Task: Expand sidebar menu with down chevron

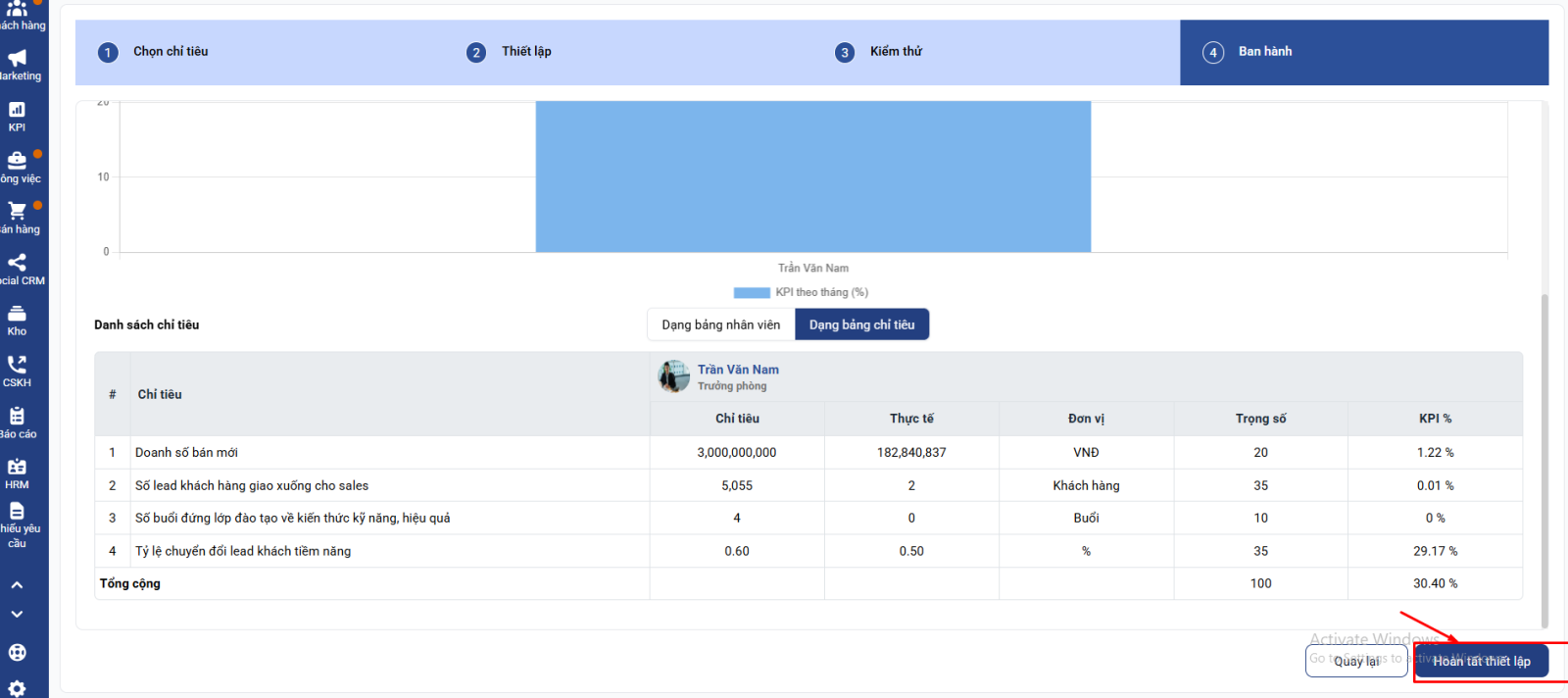Action: (17, 615)
